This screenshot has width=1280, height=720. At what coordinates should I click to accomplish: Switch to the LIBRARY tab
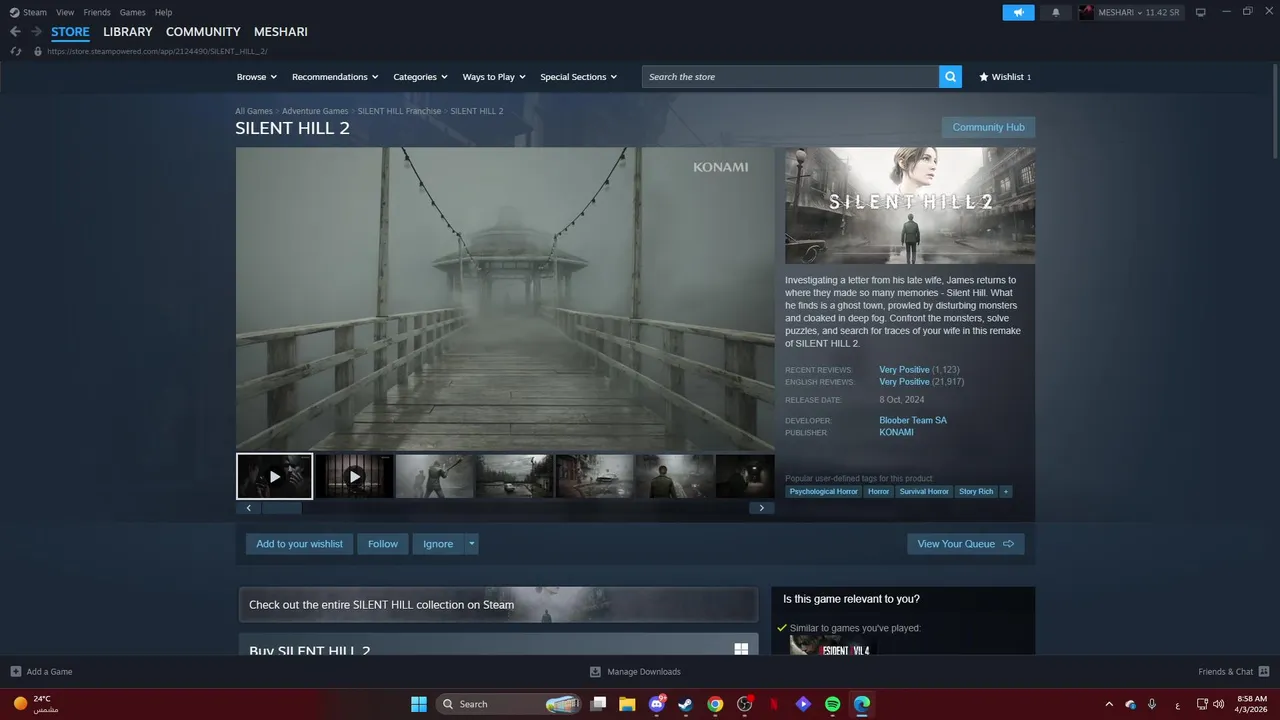point(128,32)
